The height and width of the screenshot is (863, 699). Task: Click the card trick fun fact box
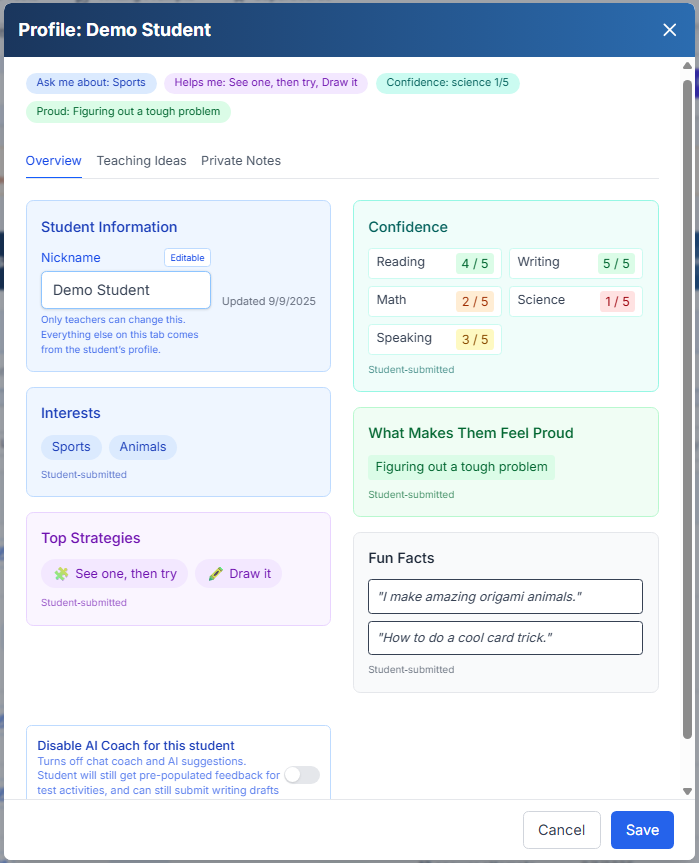pyautogui.click(x=505, y=638)
